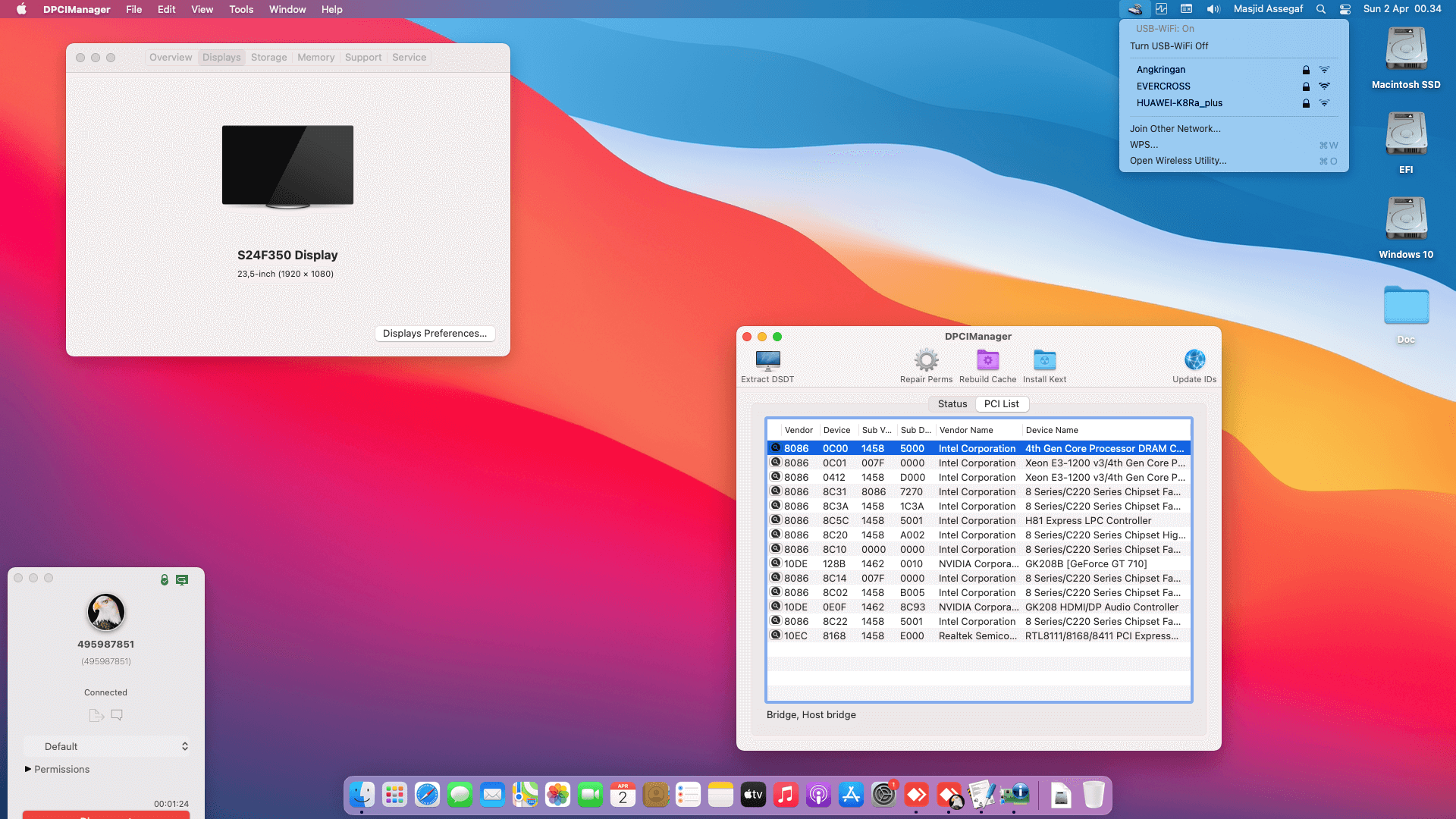Open the File menu
The image size is (1456, 819).
(133, 9)
